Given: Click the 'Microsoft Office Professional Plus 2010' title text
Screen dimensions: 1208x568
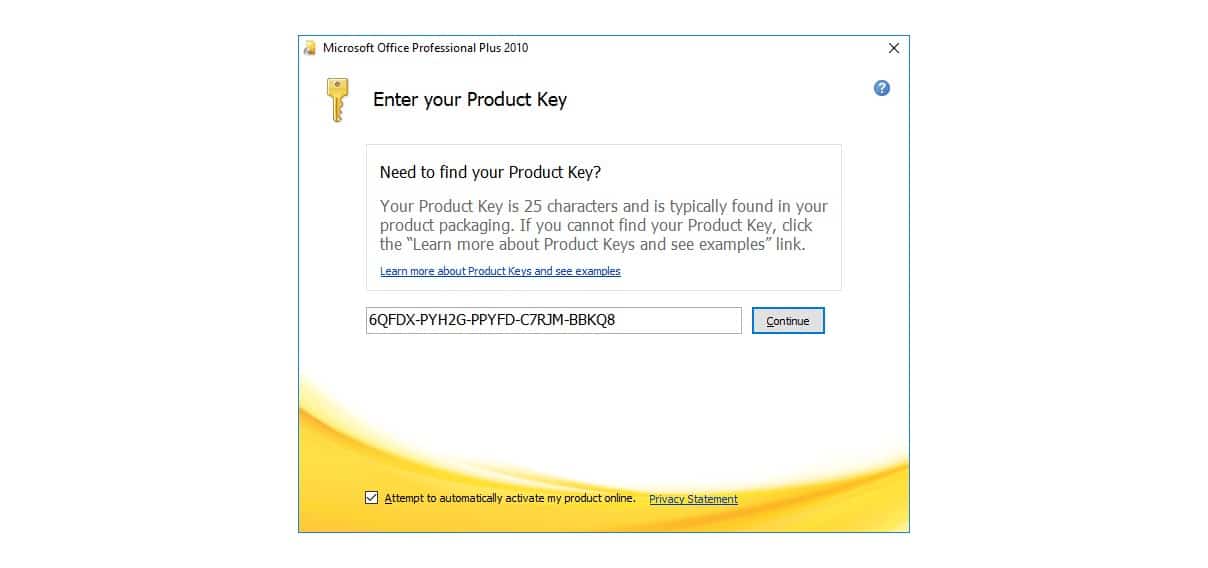Looking at the screenshot, I should [x=425, y=48].
